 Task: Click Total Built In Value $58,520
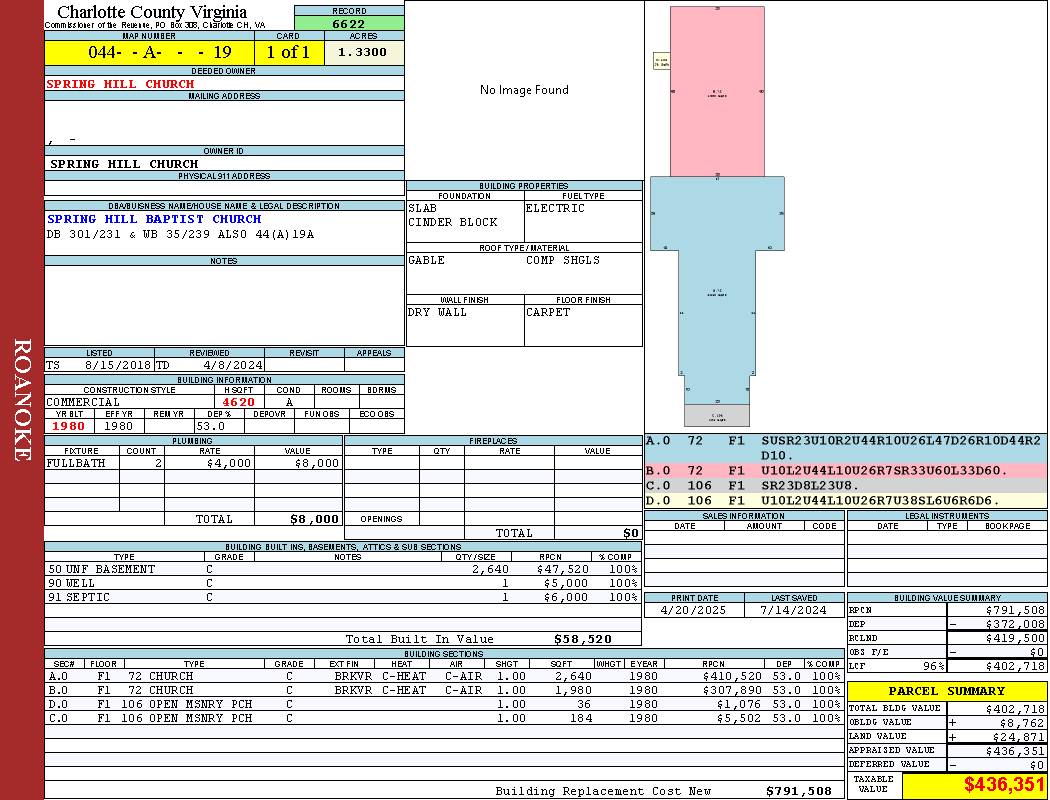point(583,639)
